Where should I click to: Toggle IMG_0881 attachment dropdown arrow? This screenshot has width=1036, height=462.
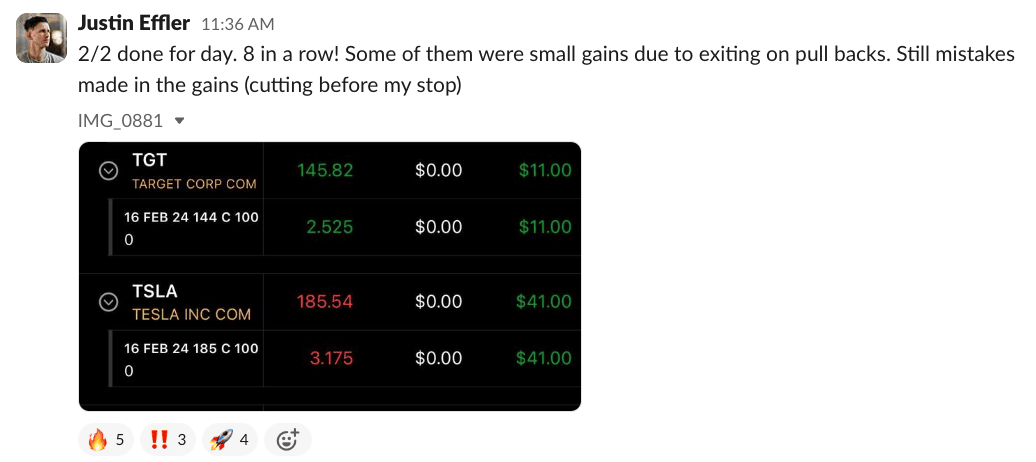(180, 121)
